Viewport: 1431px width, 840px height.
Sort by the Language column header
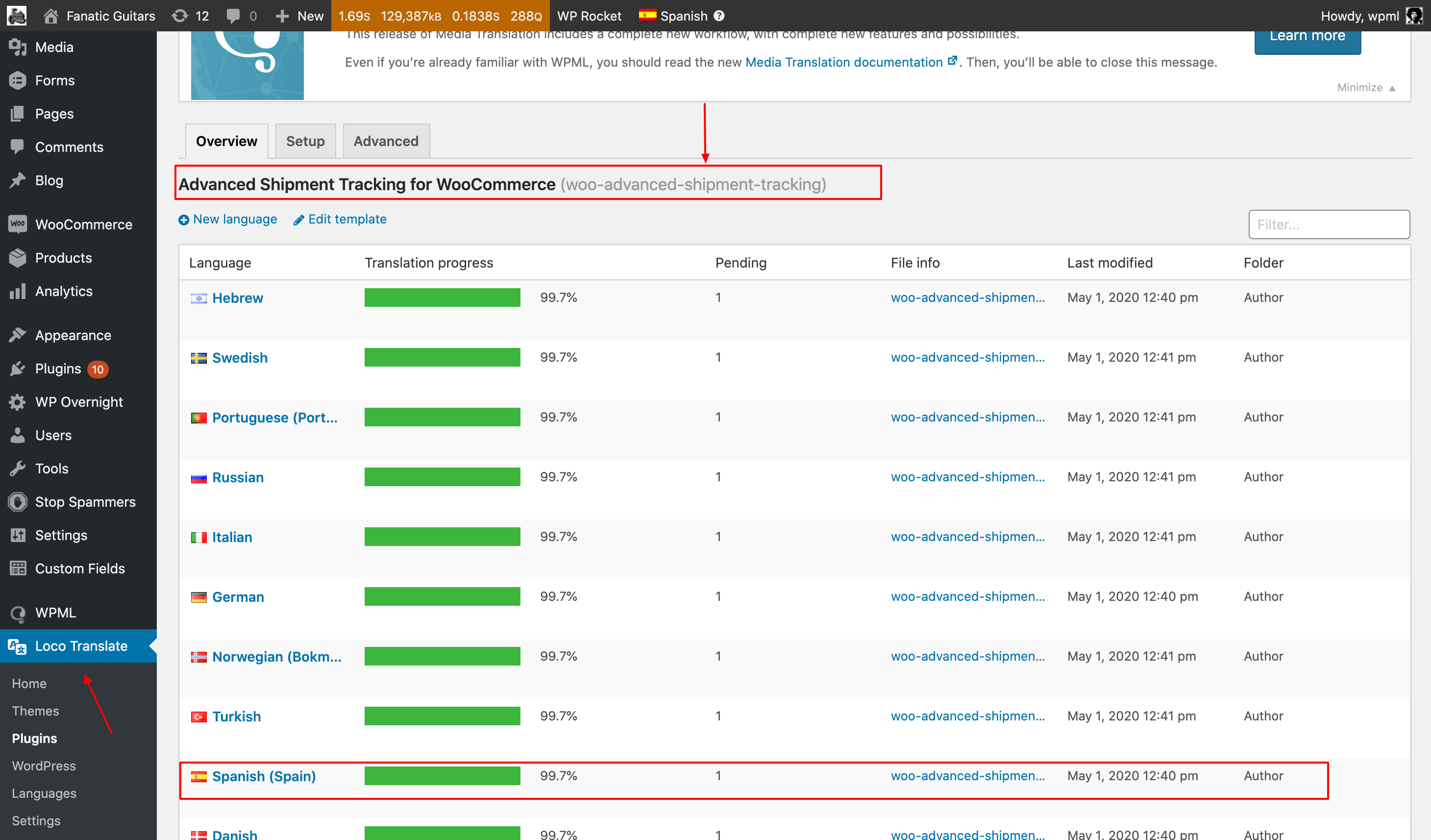(x=220, y=262)
